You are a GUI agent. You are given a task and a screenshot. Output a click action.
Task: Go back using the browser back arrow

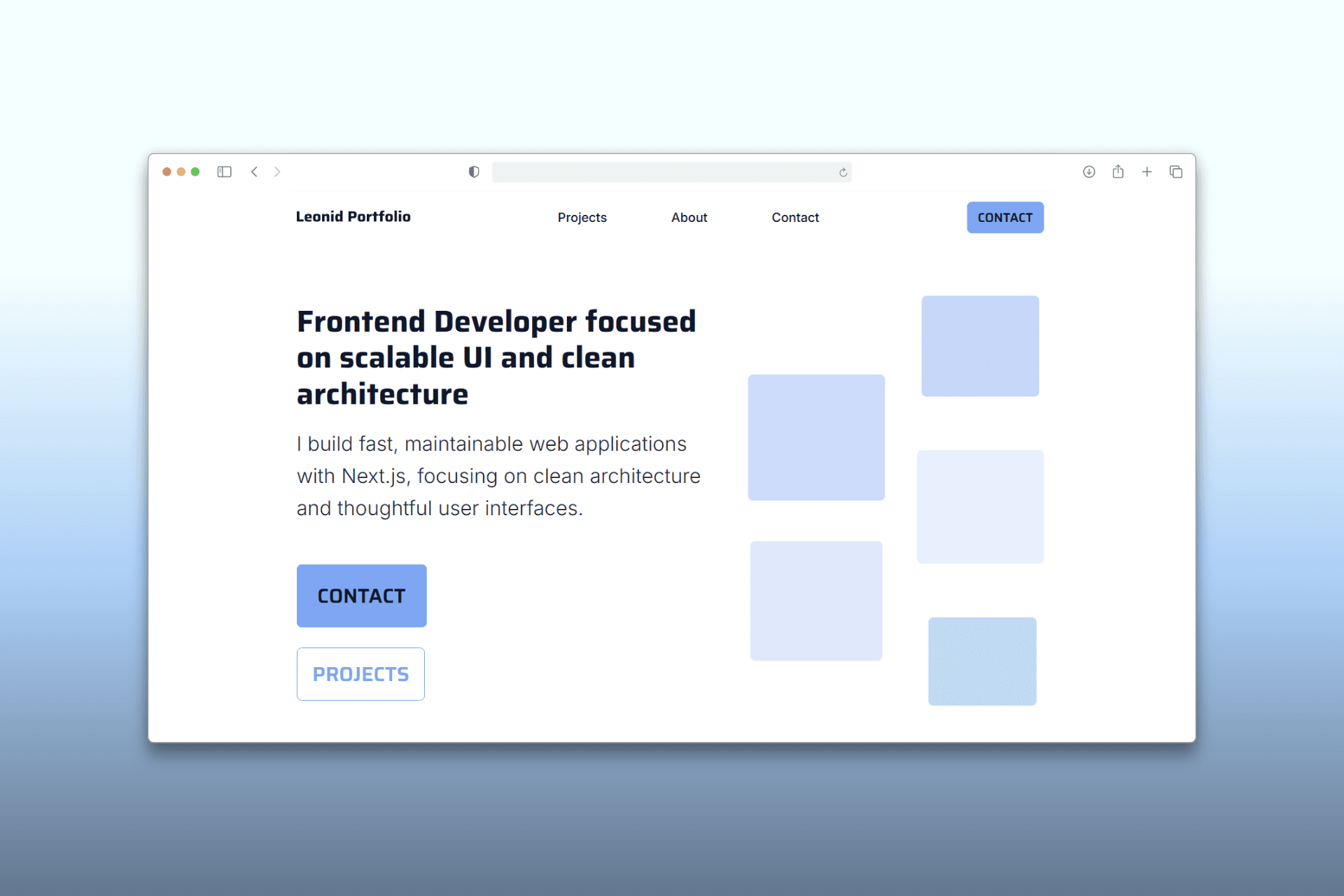point(254,171)
